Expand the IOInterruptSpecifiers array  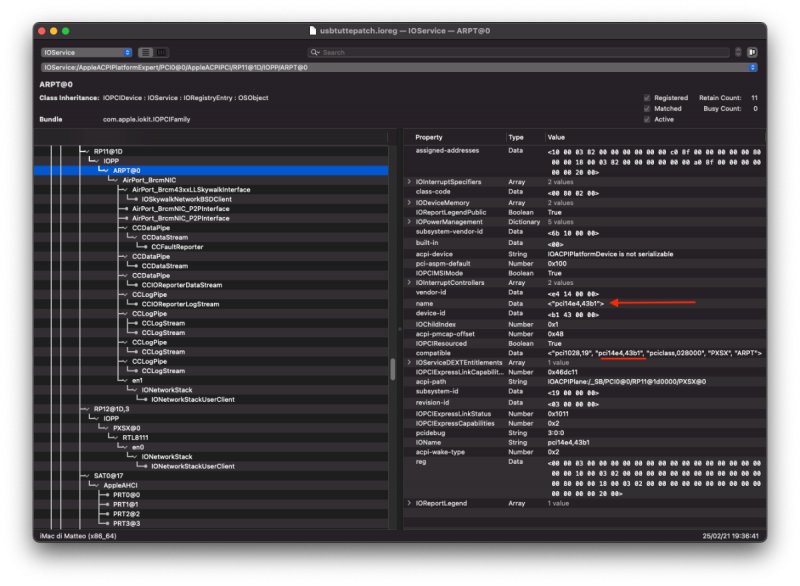point(409,181)
